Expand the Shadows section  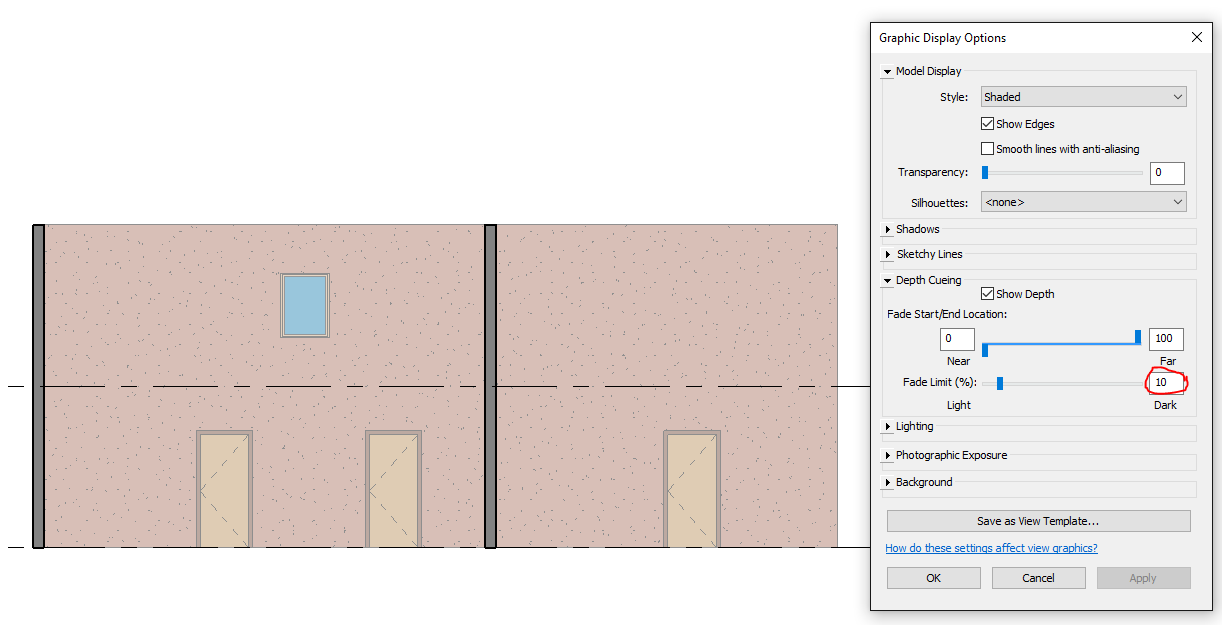[887, 229]
